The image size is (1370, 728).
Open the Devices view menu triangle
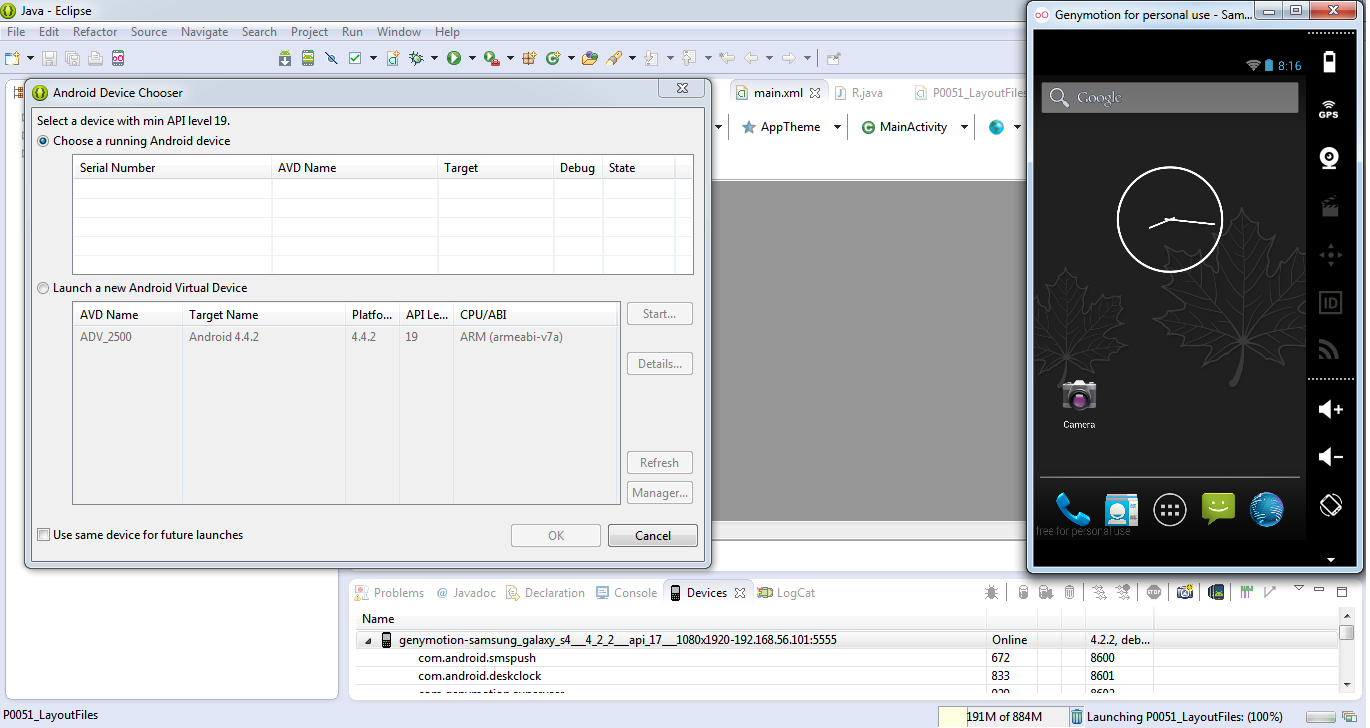click(x=1299, y=589)
